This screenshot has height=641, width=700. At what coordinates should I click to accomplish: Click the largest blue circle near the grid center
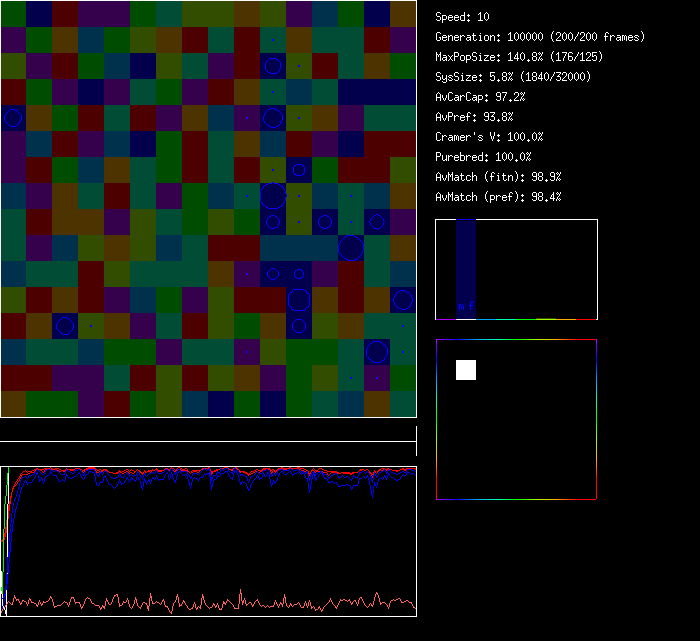pos(273,196)
